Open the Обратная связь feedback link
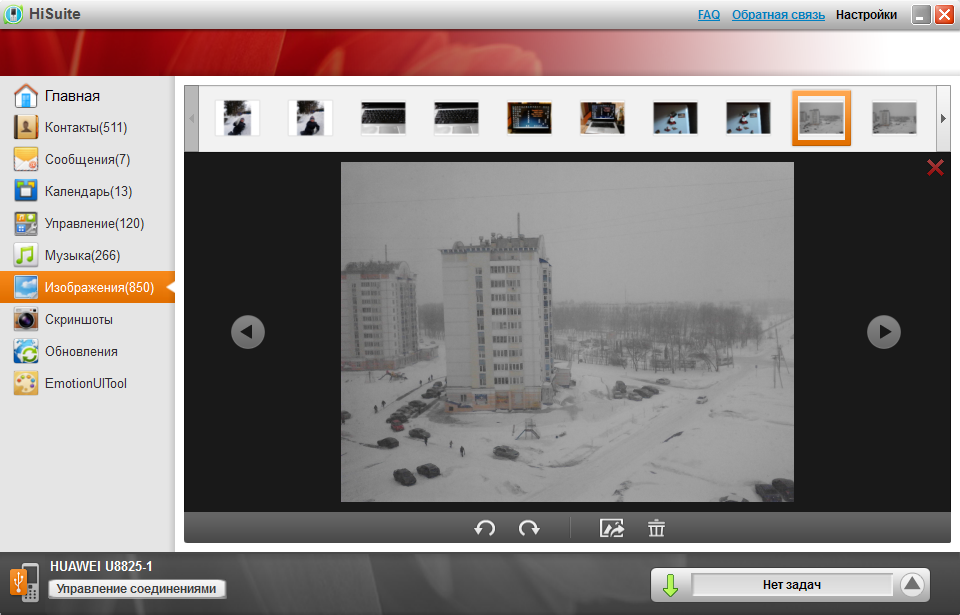 pyautogui.click(x=778, y=15)
